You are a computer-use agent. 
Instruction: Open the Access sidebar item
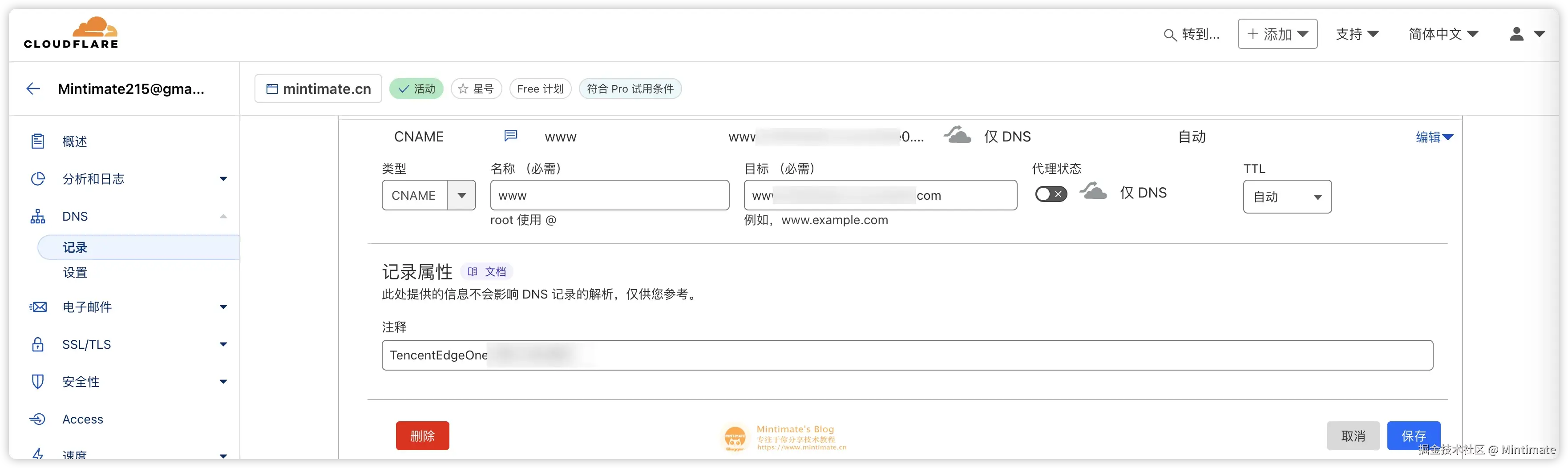(x=83, y=420)
